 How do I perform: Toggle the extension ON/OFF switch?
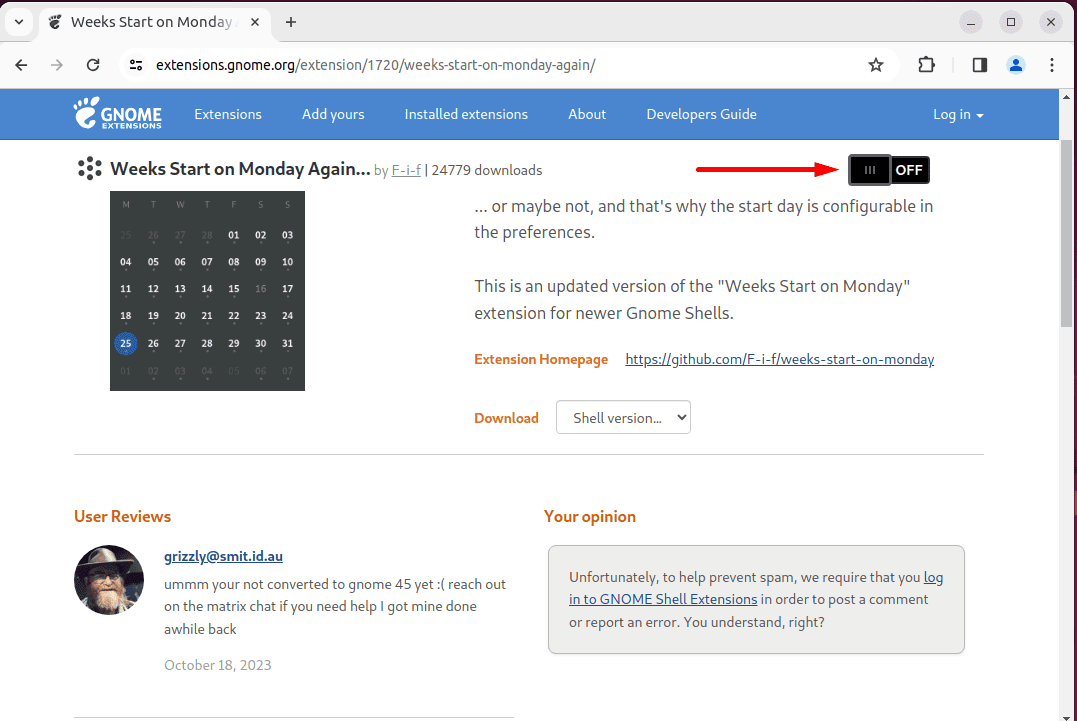point(889,170)
